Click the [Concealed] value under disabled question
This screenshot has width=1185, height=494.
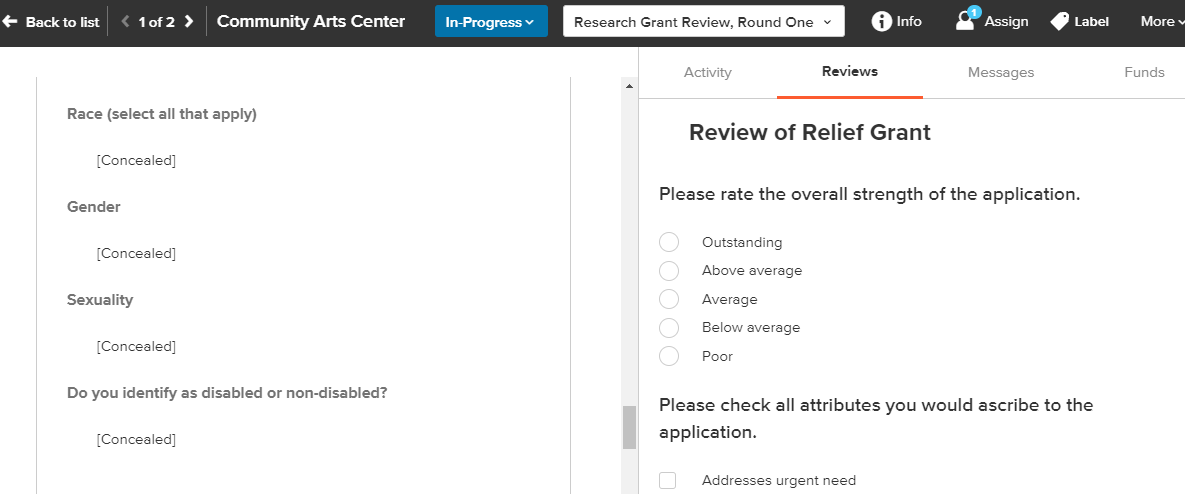(136, 439)
